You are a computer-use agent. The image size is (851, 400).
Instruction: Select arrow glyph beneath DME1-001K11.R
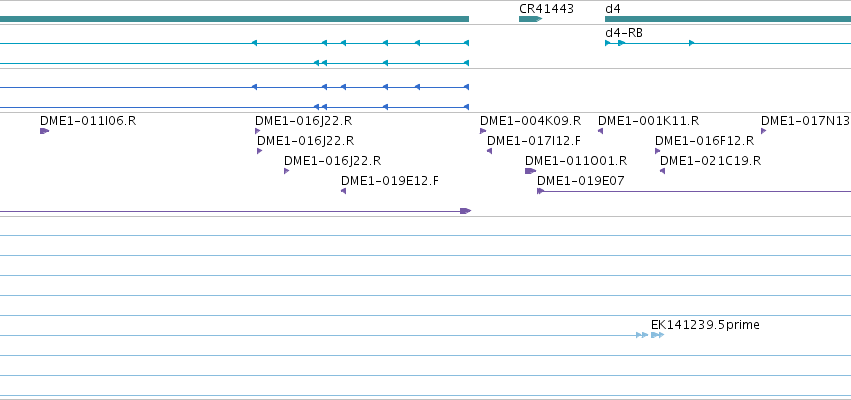click(600, 131)
